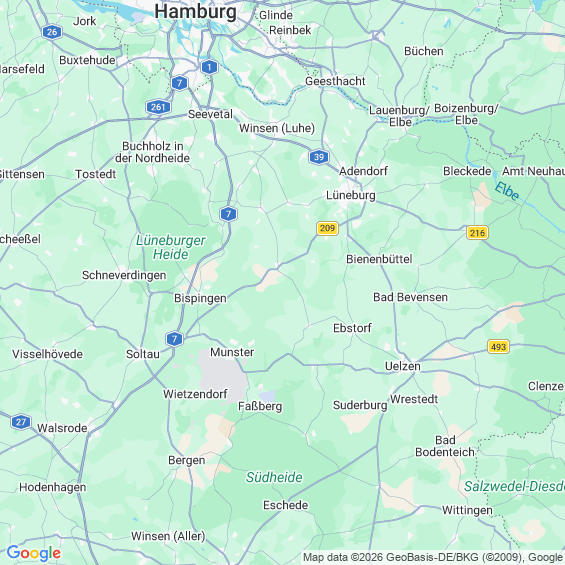Screen dimensions: 565x565
Task: Click the yellow 216 road shield
Action: [477, 233]
